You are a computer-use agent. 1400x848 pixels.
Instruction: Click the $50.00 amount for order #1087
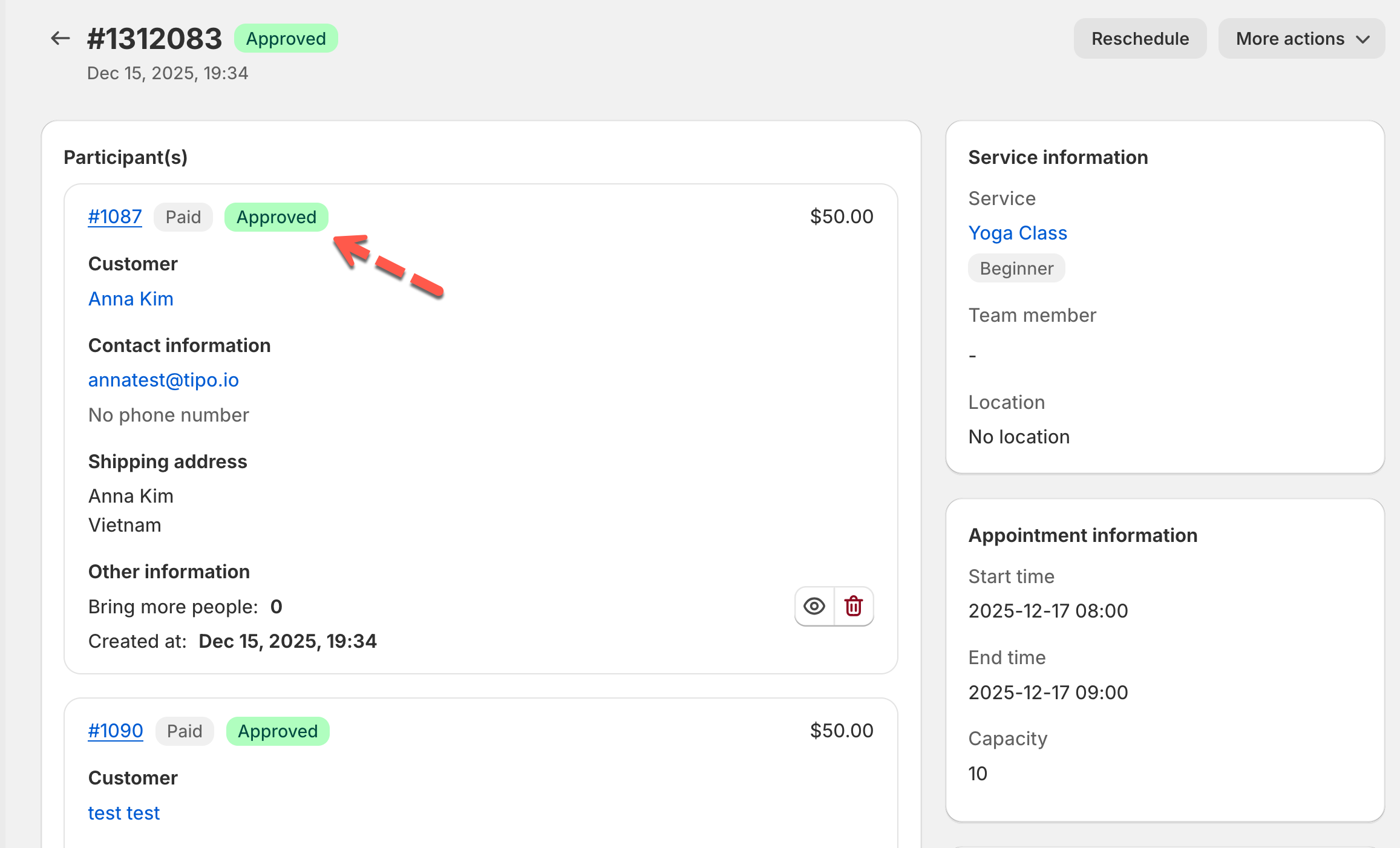[x=842, y=217]
